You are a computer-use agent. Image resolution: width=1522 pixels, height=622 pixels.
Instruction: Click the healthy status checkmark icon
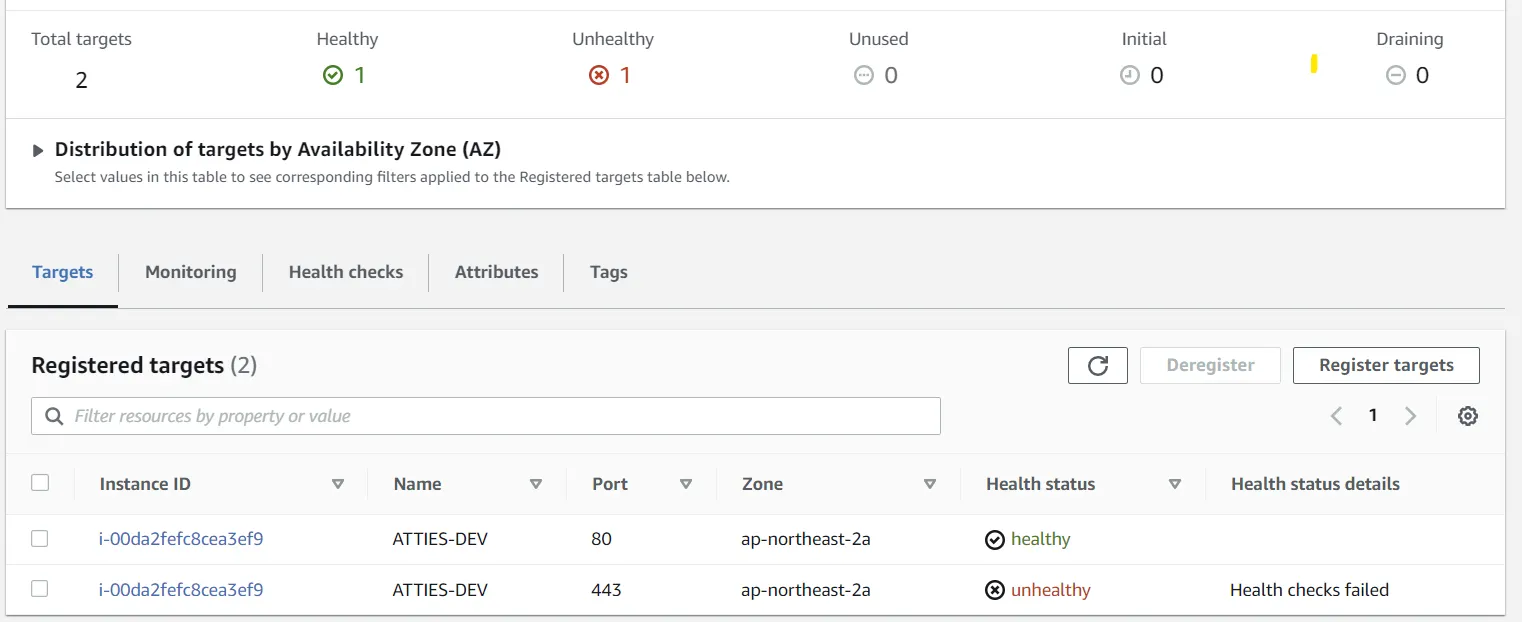(x=995, y=540)
